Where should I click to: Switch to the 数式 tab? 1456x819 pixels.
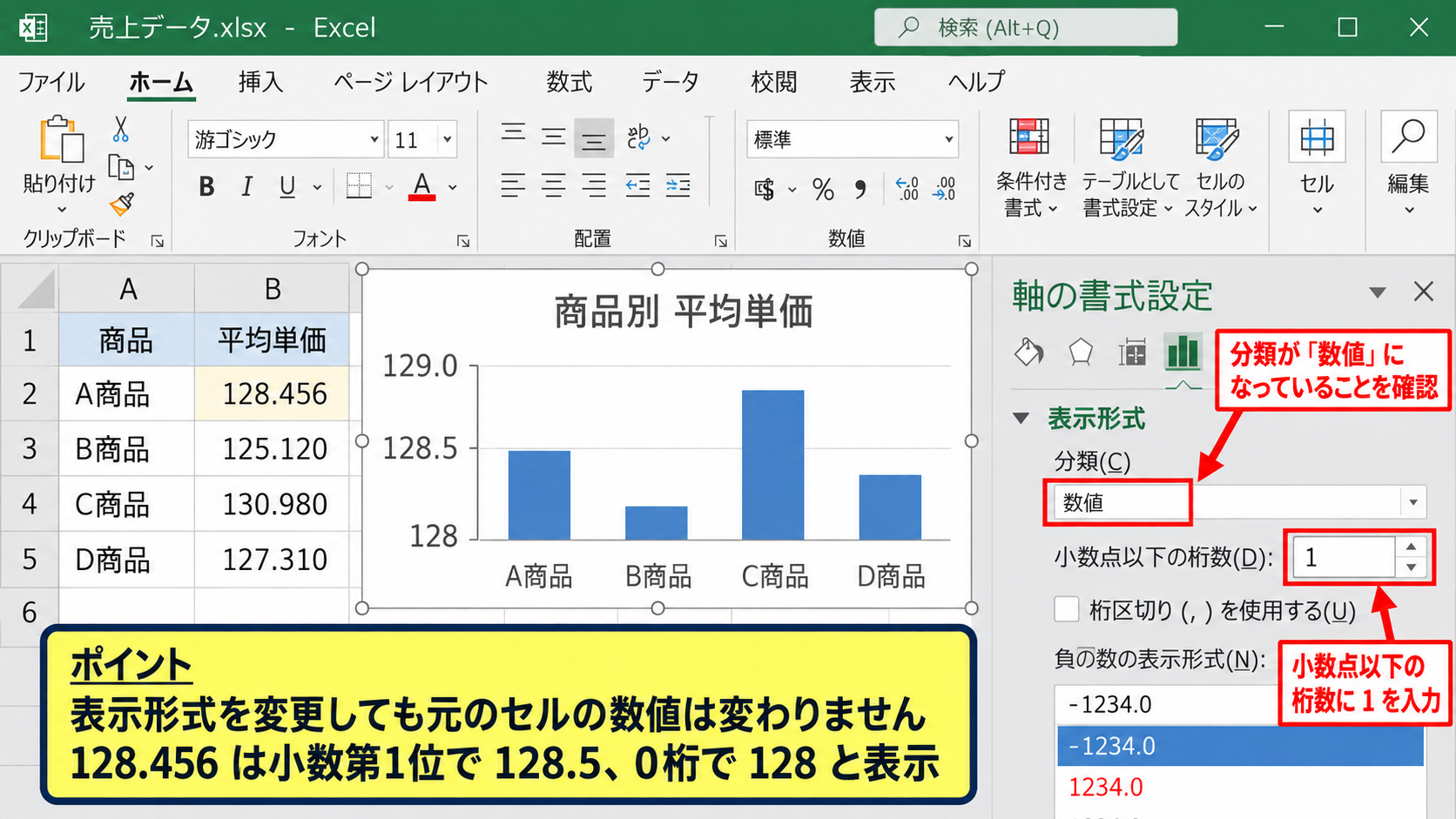pos(570,82)
